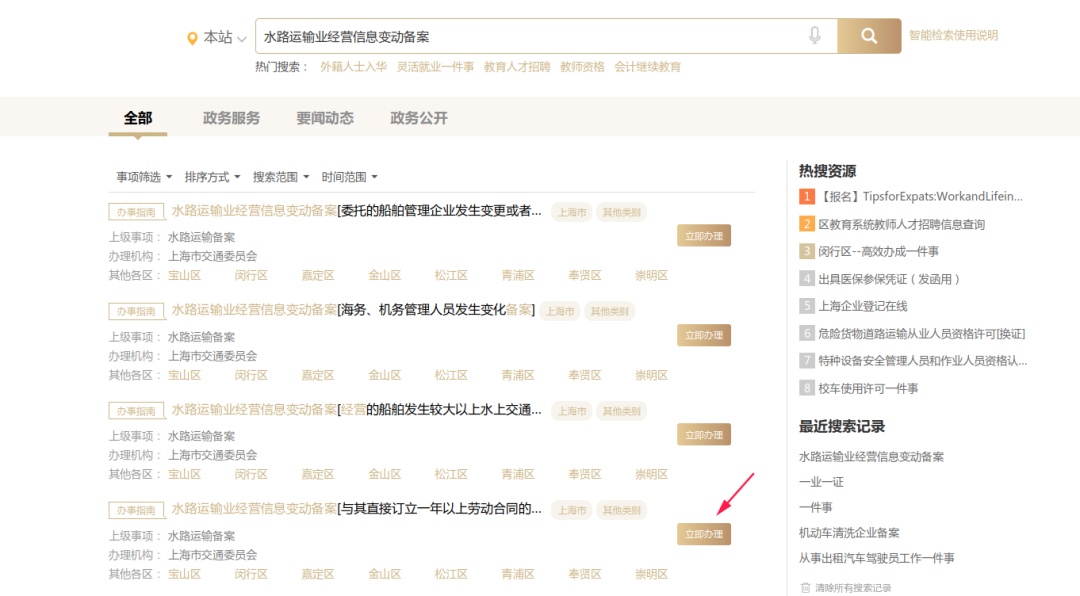Screen dimensions: 1080x596
Task: Click the location pin icon beside 本站
Action: 192,38
